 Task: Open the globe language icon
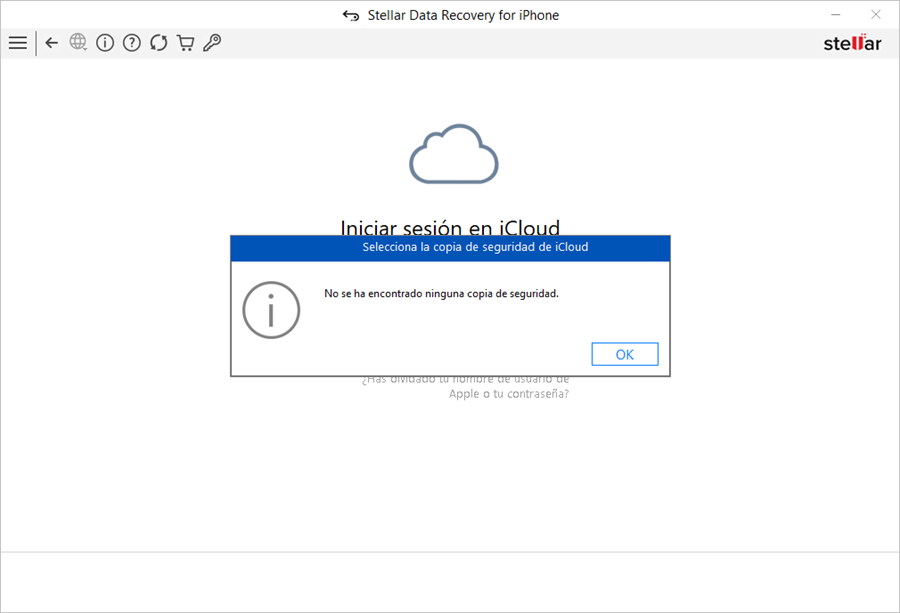point(78,42)
